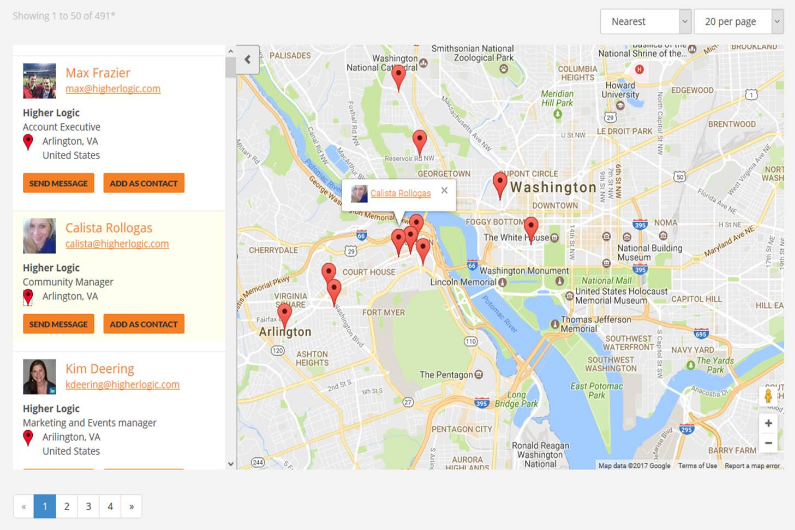Open Street View pegman icon
The image size is (795, 530).
pyautogui.click(x=768, y=396)
